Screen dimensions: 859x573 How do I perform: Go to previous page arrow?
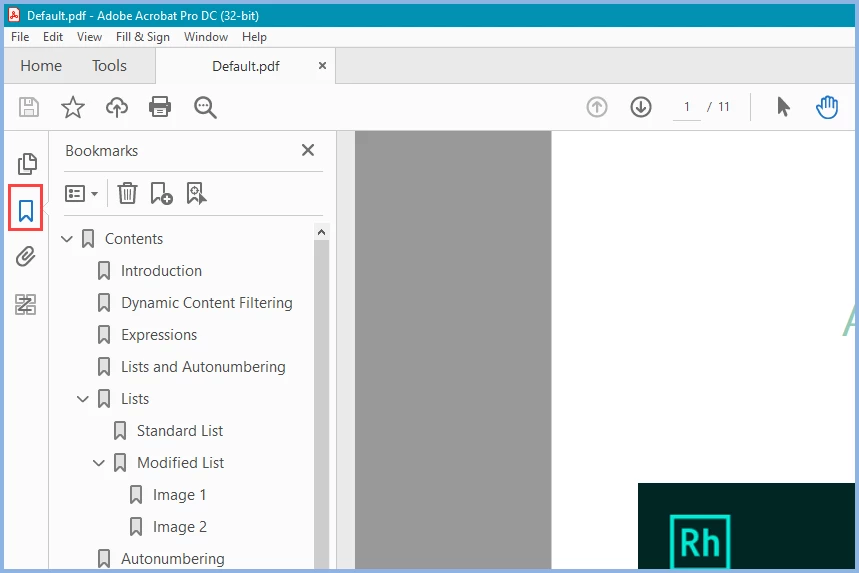(597, 107)
